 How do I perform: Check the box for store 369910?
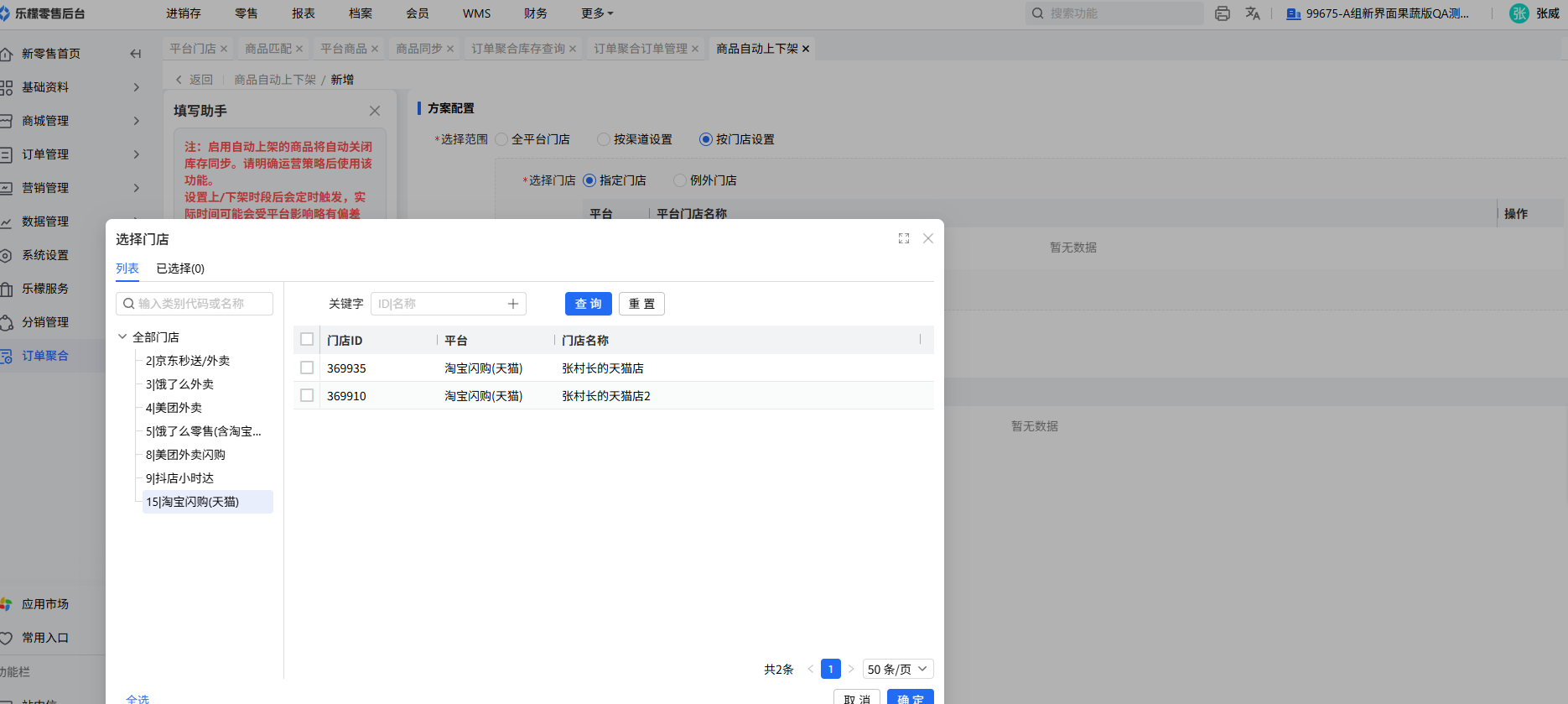click(x=307, y=395)
